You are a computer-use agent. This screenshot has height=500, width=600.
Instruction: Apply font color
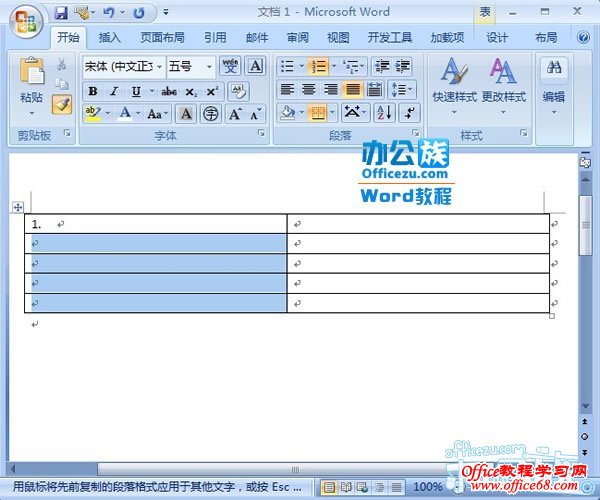125,113
